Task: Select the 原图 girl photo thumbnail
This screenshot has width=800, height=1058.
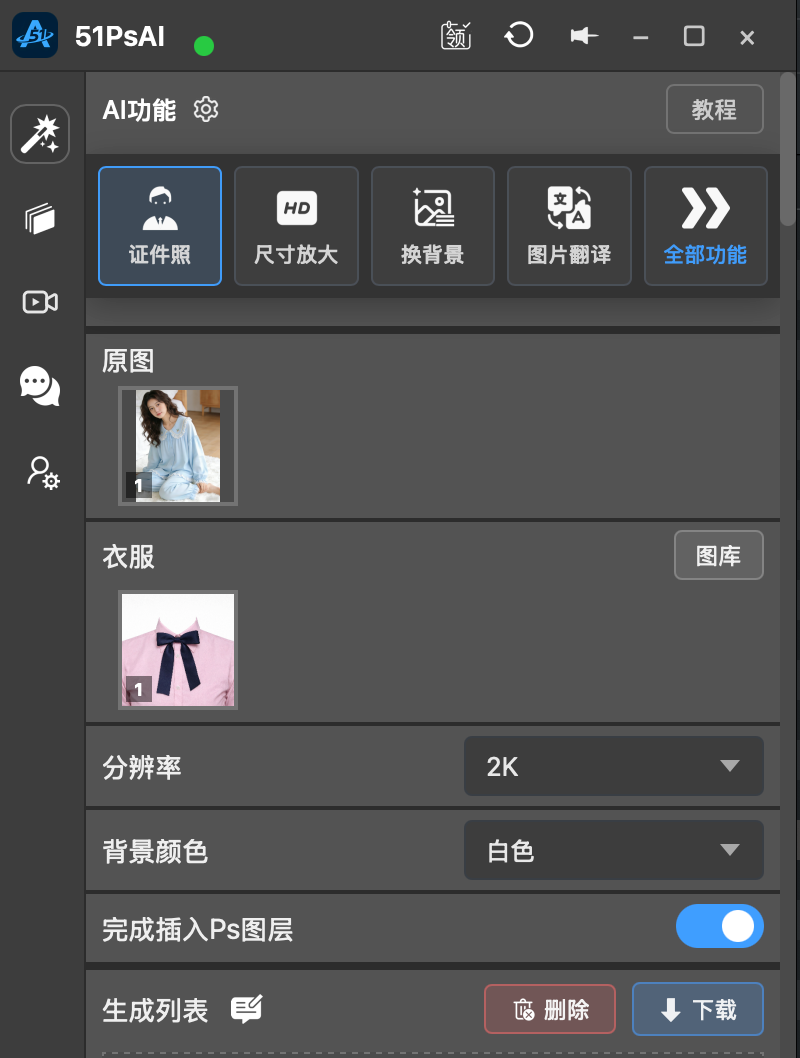Action: click(x=178, y=446)
